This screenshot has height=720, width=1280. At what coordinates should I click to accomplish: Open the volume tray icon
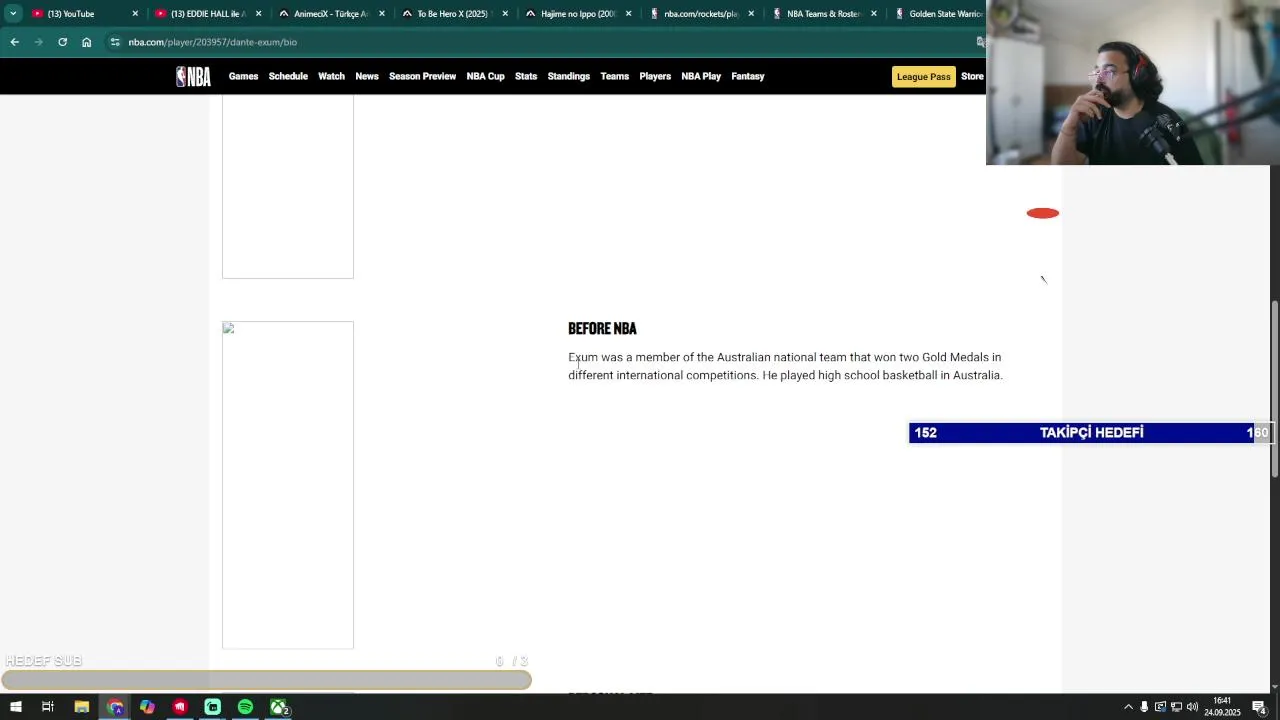click(1192, 707)
